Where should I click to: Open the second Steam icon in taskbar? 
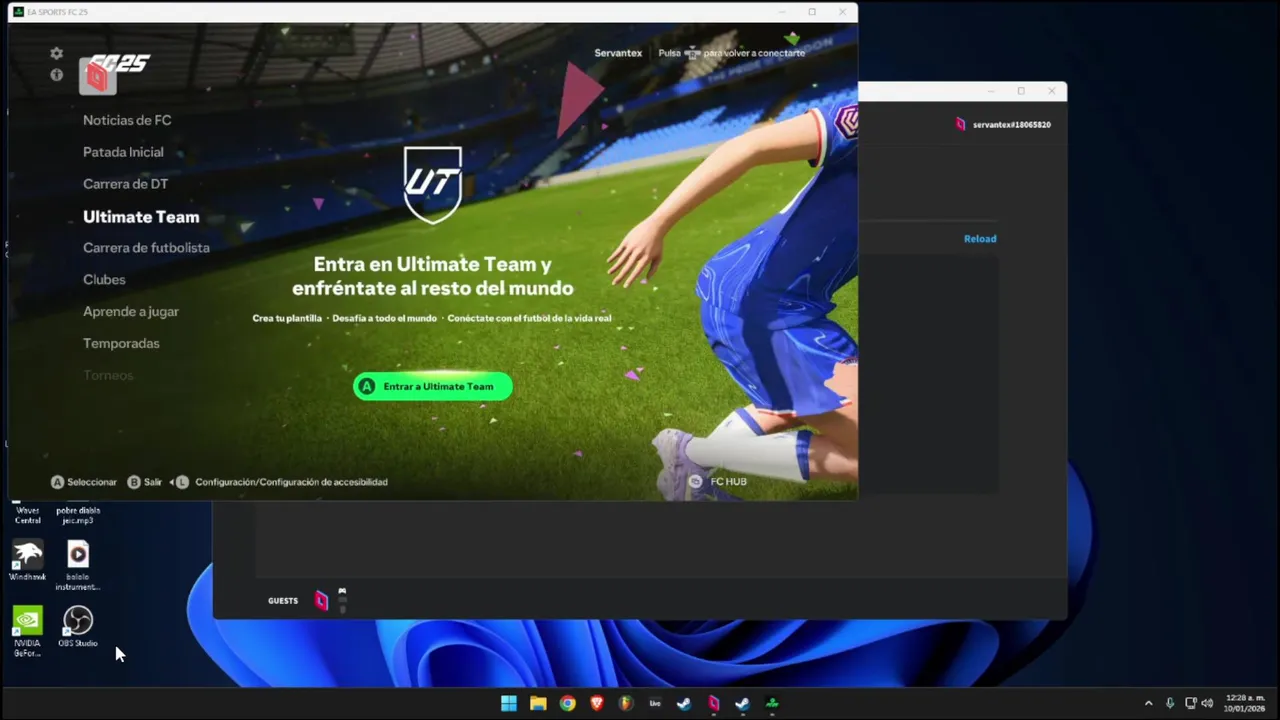742,703
